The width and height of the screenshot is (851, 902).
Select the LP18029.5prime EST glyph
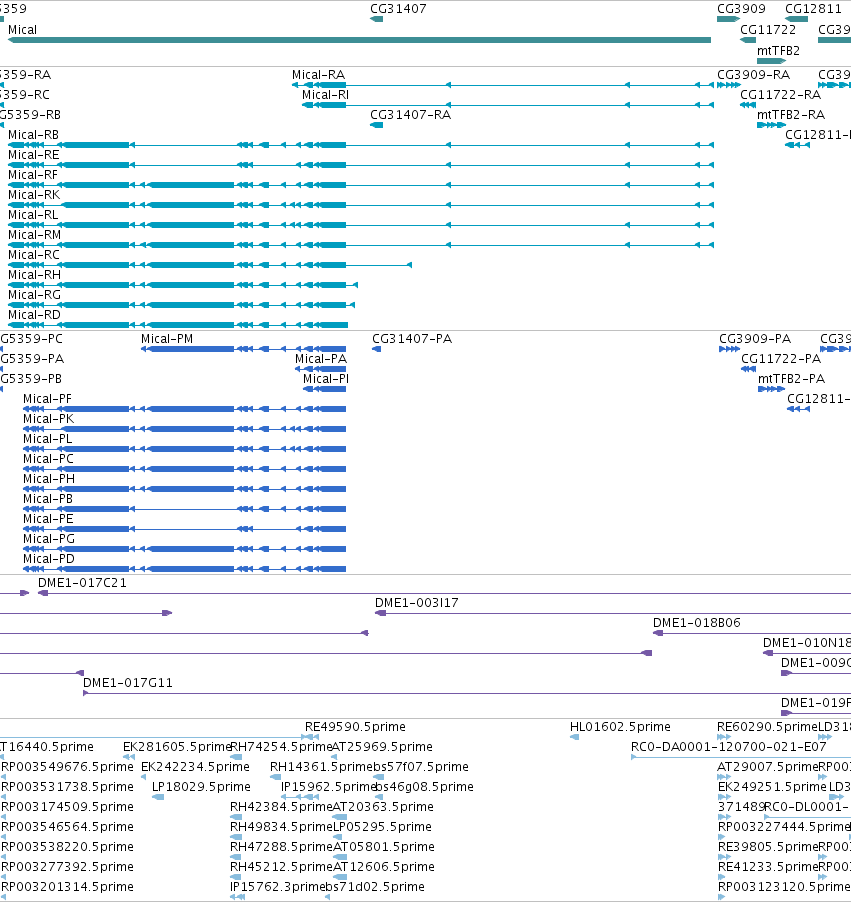tap(158, 797)
